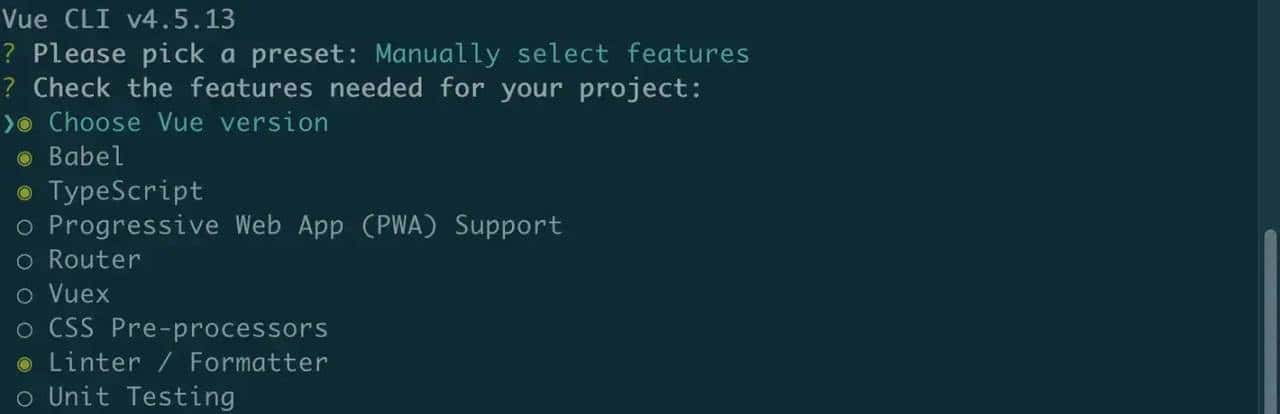
Task: Click the 'TypeScript' feature label
Action: [x=125, y=191]
